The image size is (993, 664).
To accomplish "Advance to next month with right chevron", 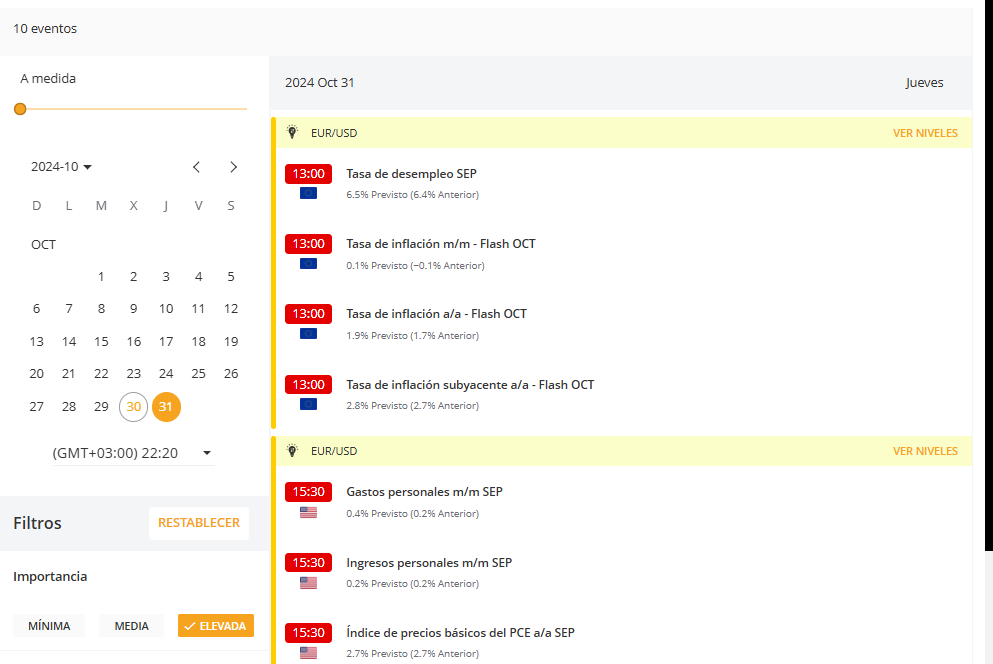I will 233,167.
